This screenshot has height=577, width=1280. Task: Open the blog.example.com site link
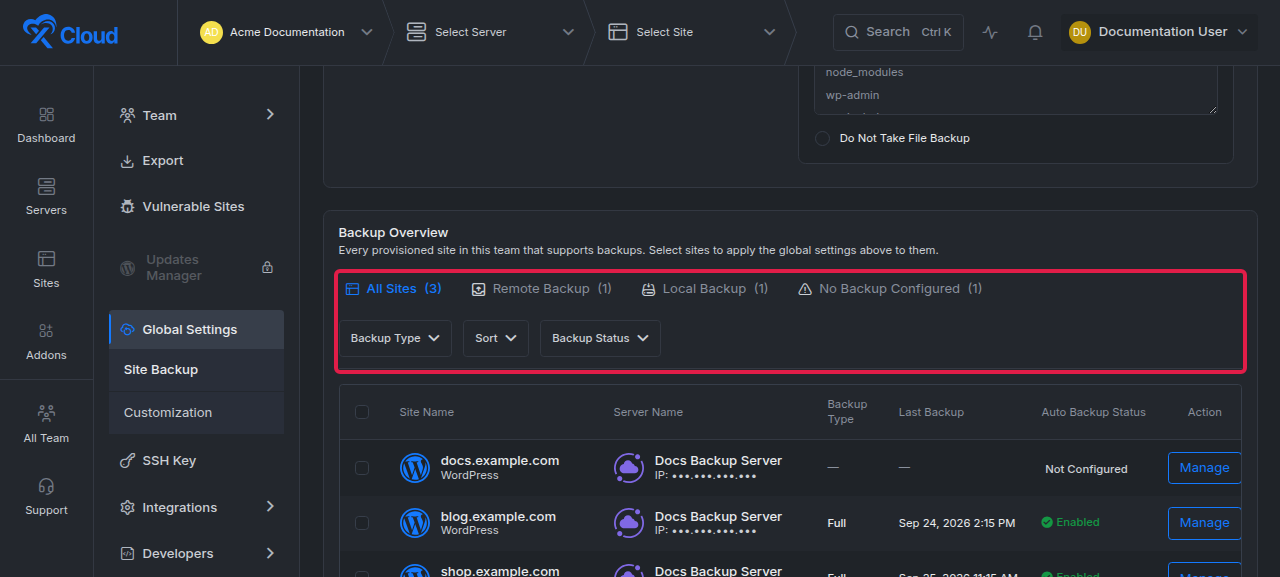click(x=498, y=517)
